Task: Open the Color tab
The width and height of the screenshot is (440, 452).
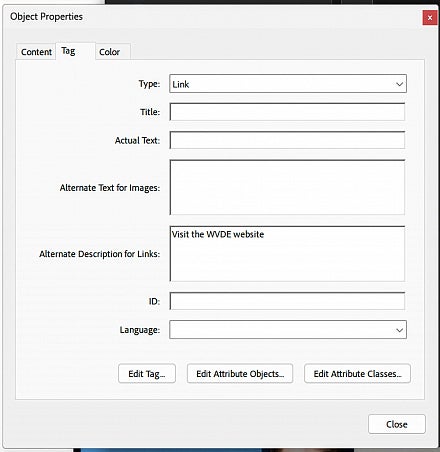Action: coord(113,52)
